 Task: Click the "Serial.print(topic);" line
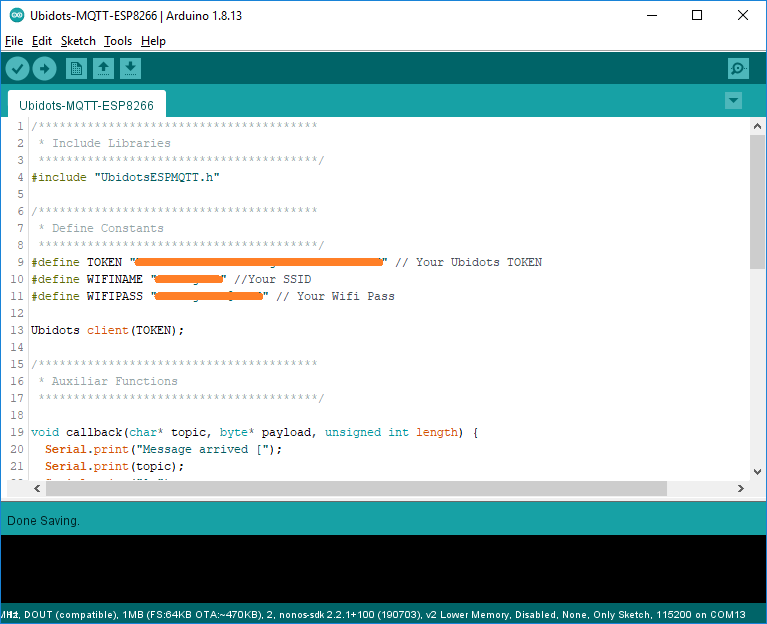(x=115, y=466)
